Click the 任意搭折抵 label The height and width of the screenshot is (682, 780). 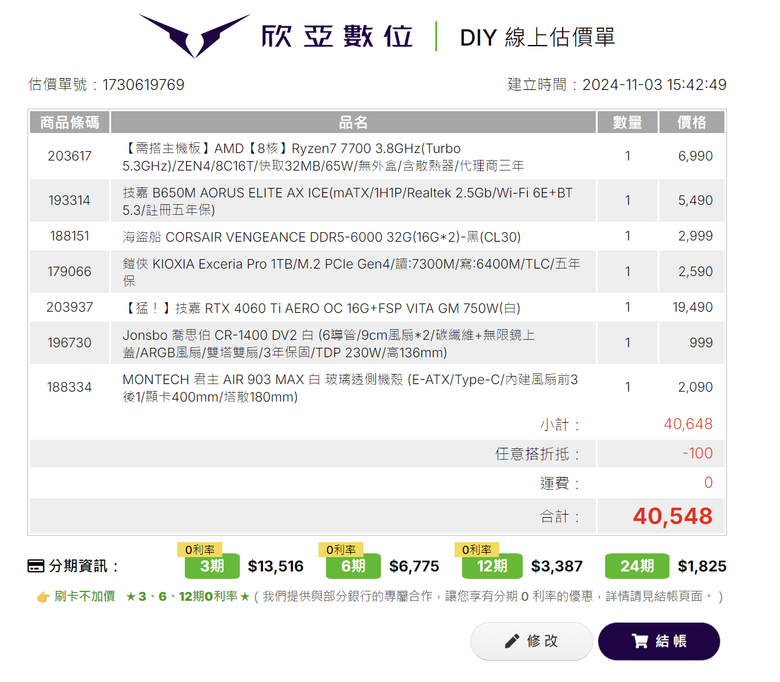pyautogui.click(x=537, y=454)
